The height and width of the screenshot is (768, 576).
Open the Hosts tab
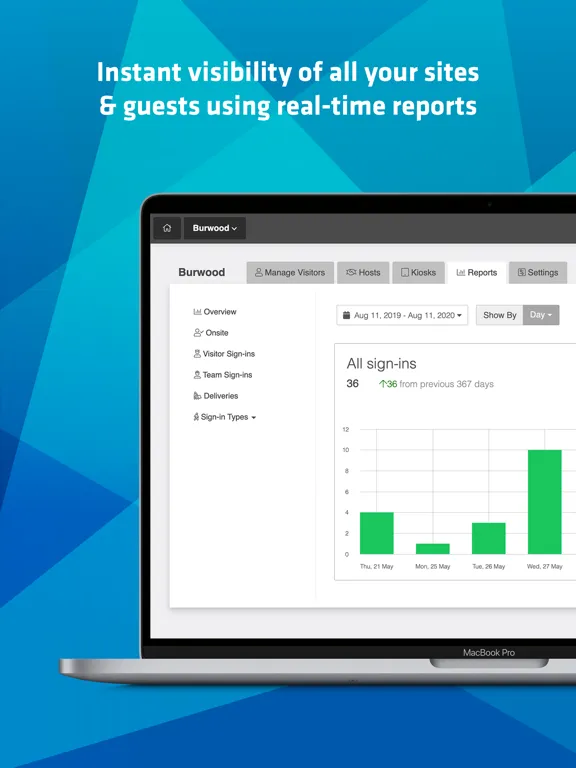pos(363,272)
